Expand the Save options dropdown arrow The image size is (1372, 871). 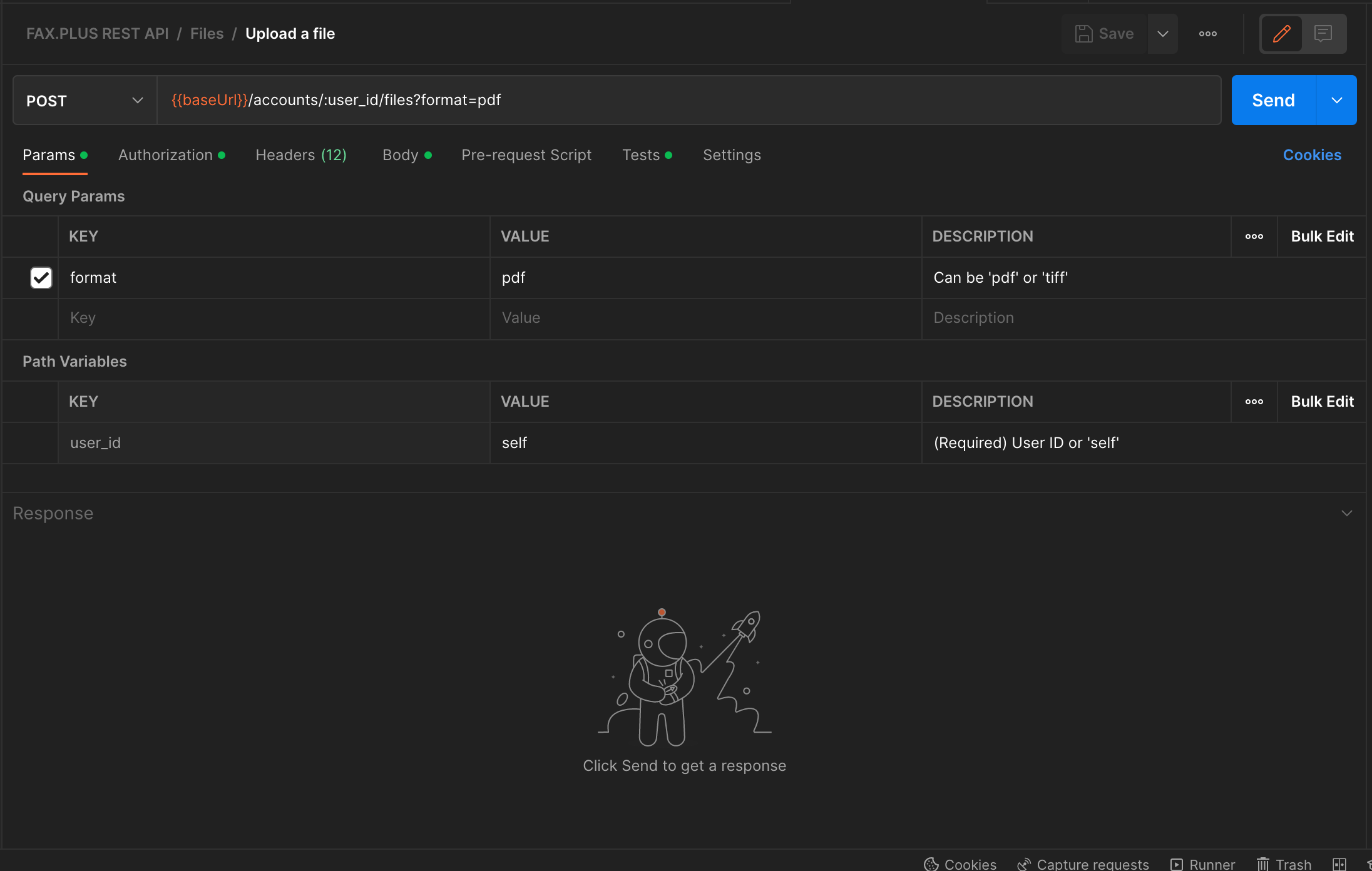1162,34
